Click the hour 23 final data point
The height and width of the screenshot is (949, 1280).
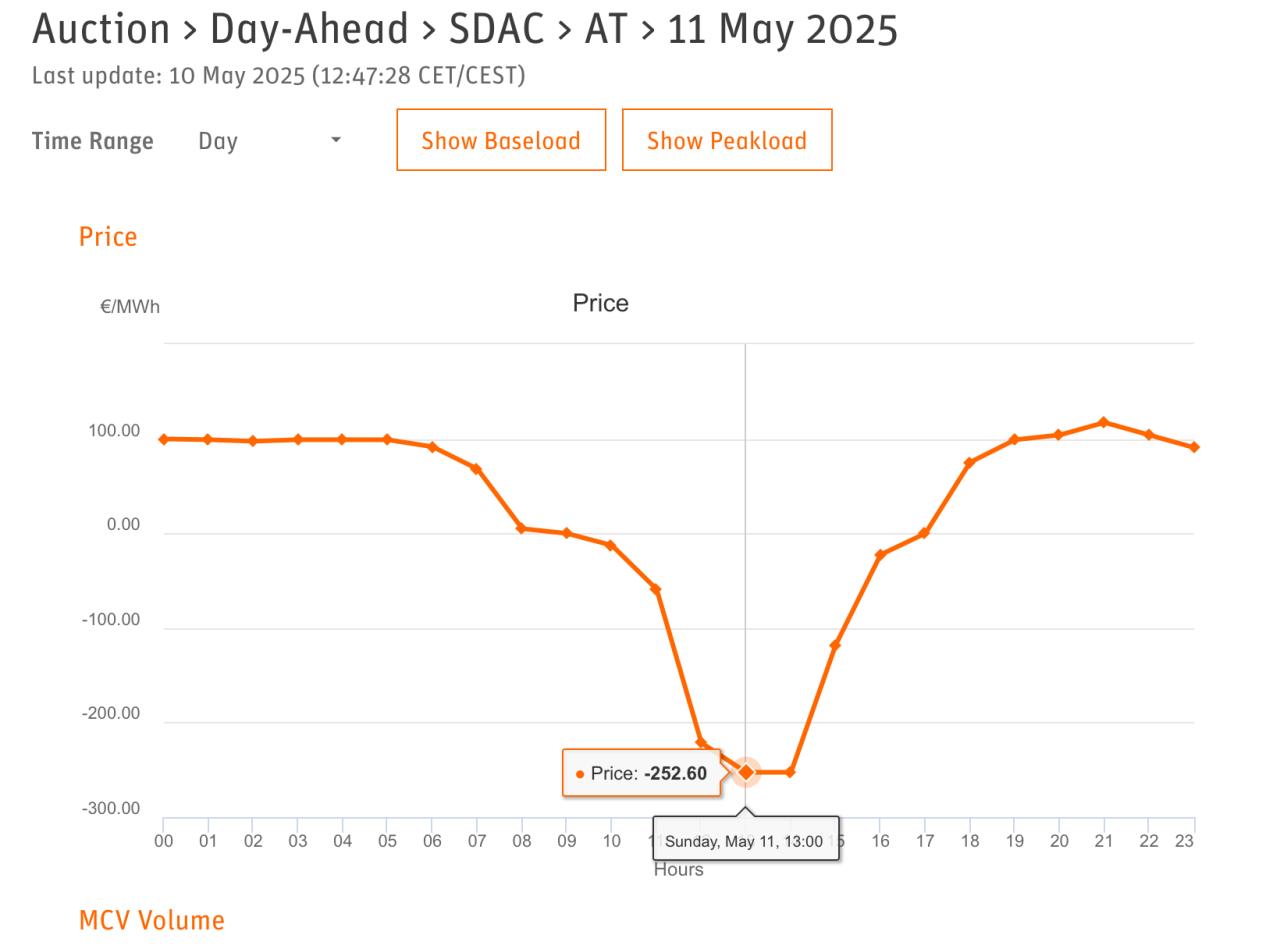(1194, 447)
